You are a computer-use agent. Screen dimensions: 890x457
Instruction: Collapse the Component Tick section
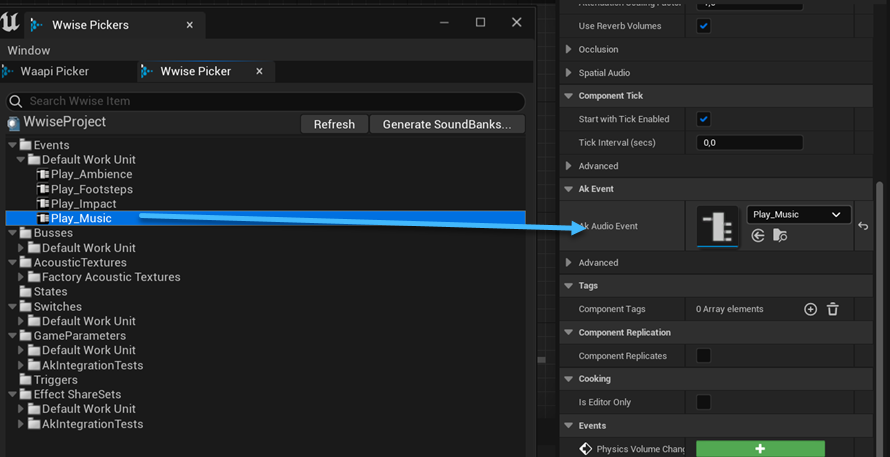(x=569, y=96)
